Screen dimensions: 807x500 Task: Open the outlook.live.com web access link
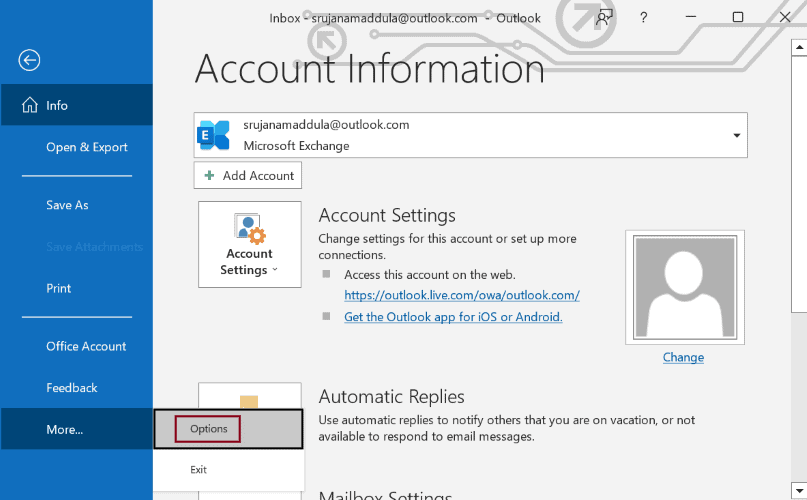click(x=462, y=295)
